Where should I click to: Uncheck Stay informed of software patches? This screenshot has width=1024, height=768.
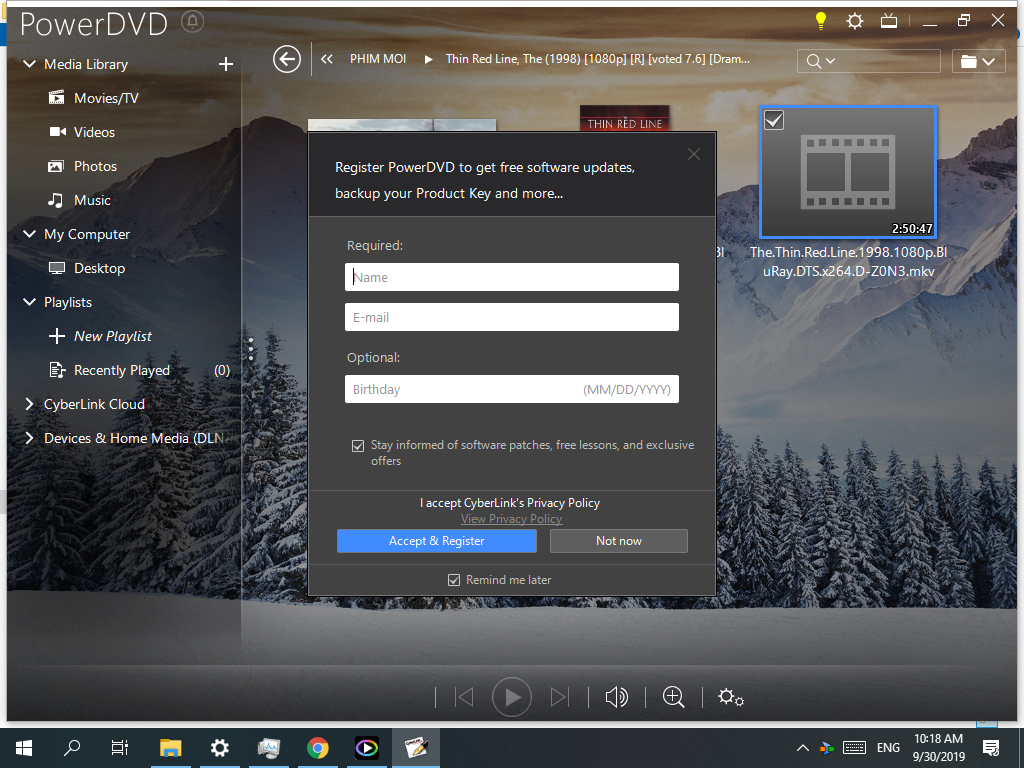pyautogui.click(x=358, y=445)
